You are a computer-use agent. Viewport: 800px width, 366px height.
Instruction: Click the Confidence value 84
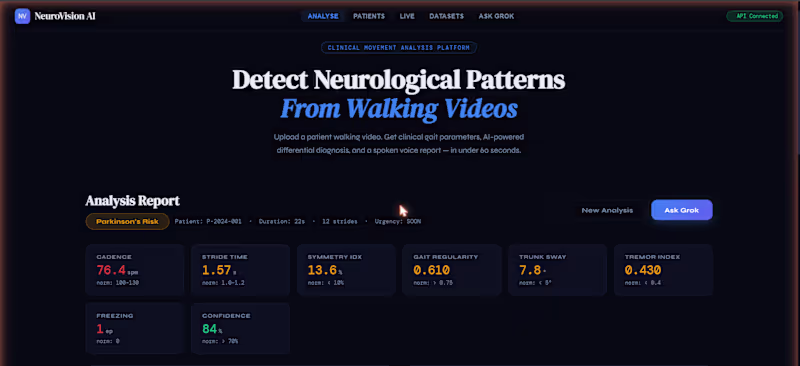[x=210, y=329]
